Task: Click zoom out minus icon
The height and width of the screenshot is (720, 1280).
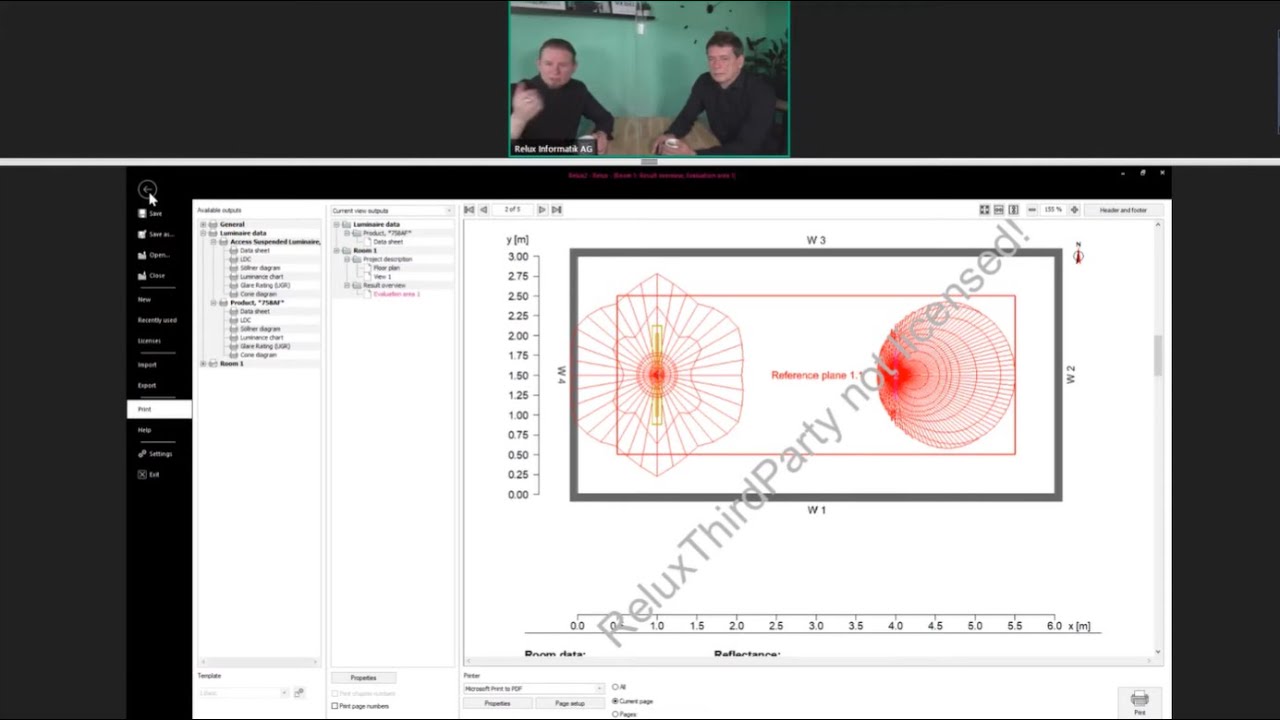Action: (1032, 210)
